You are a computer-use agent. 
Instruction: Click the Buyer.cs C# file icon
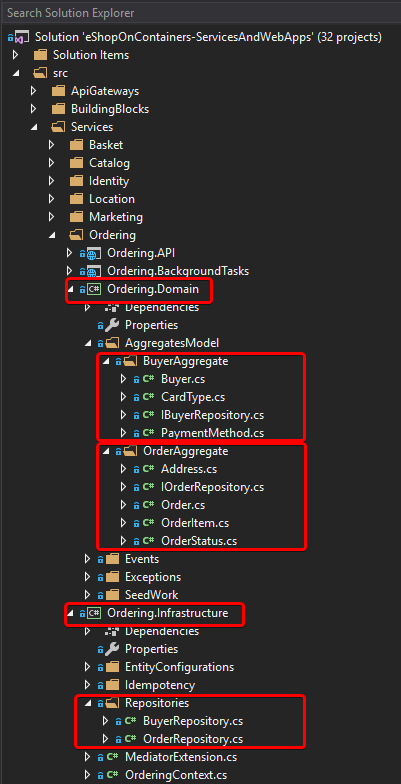[x=148, y=379]
